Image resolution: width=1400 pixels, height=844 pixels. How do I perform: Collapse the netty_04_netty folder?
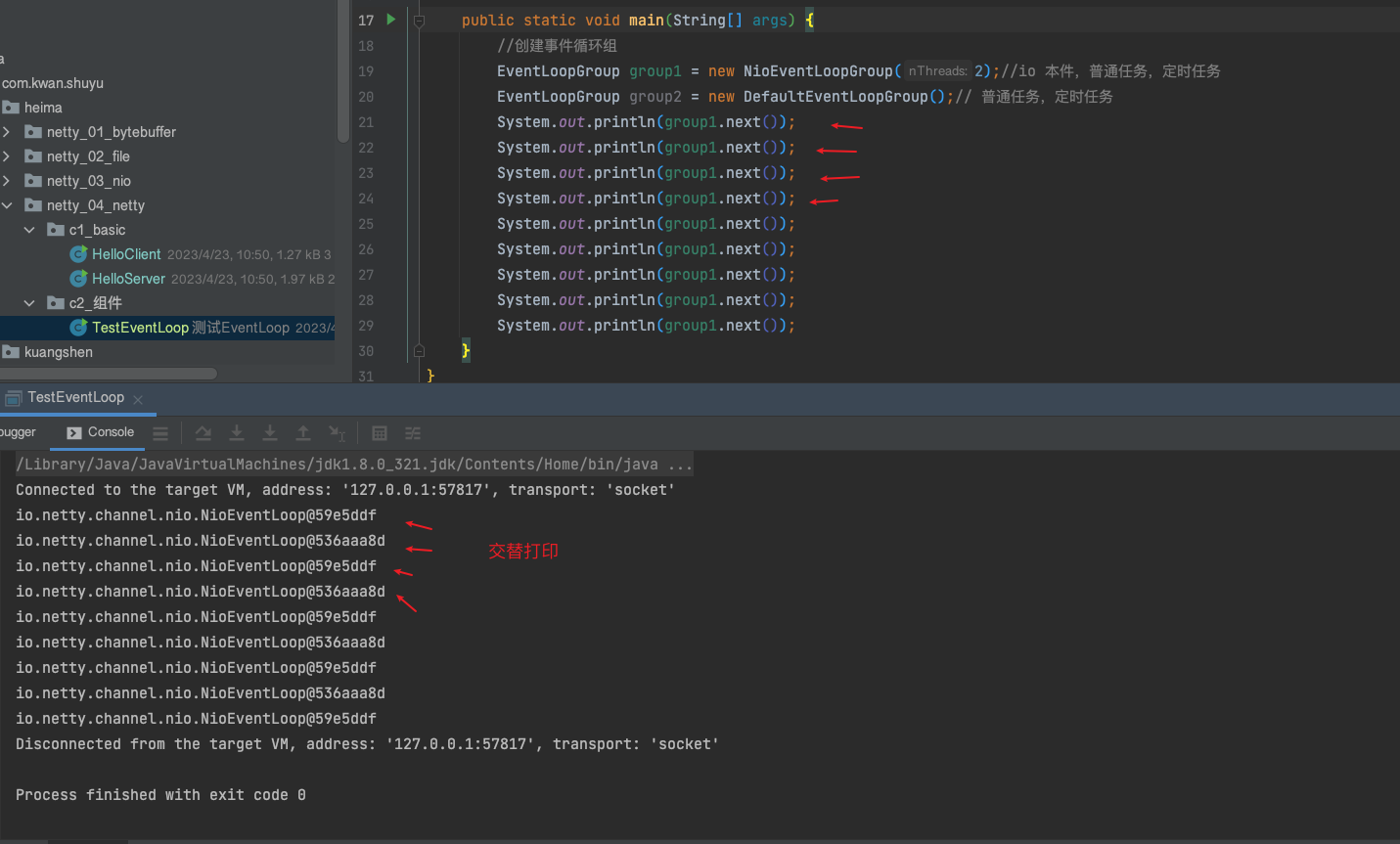tap(7, 205)
